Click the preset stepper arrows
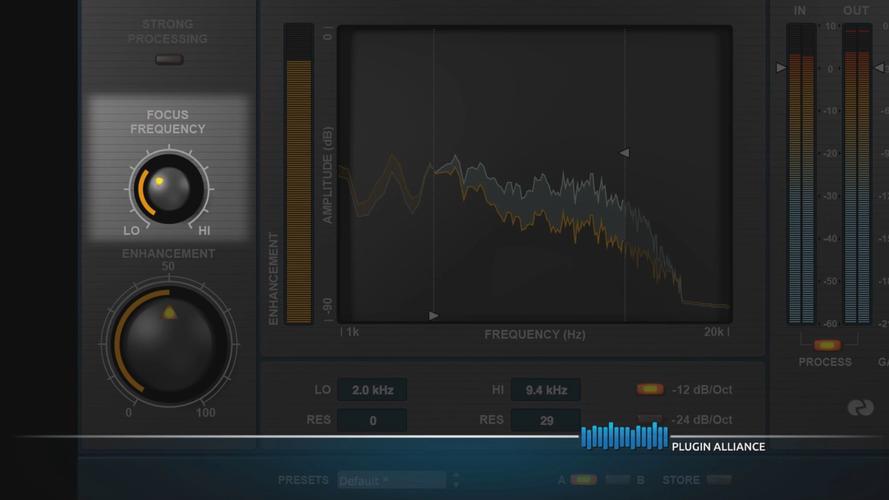The height and width of the screenshot is (500, 889). pos(456,480)
